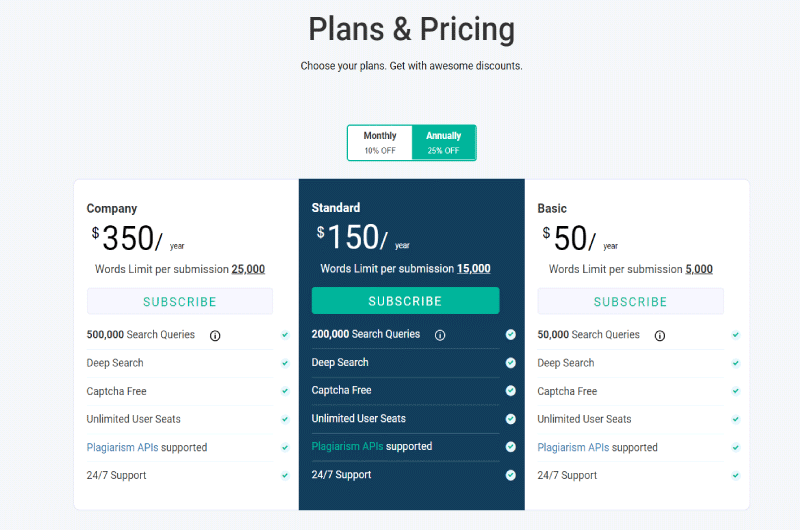This screenshot has width=800, height=530.
Task: Click checkmark next to Company Captcha Free
Action: coord(285,391)
